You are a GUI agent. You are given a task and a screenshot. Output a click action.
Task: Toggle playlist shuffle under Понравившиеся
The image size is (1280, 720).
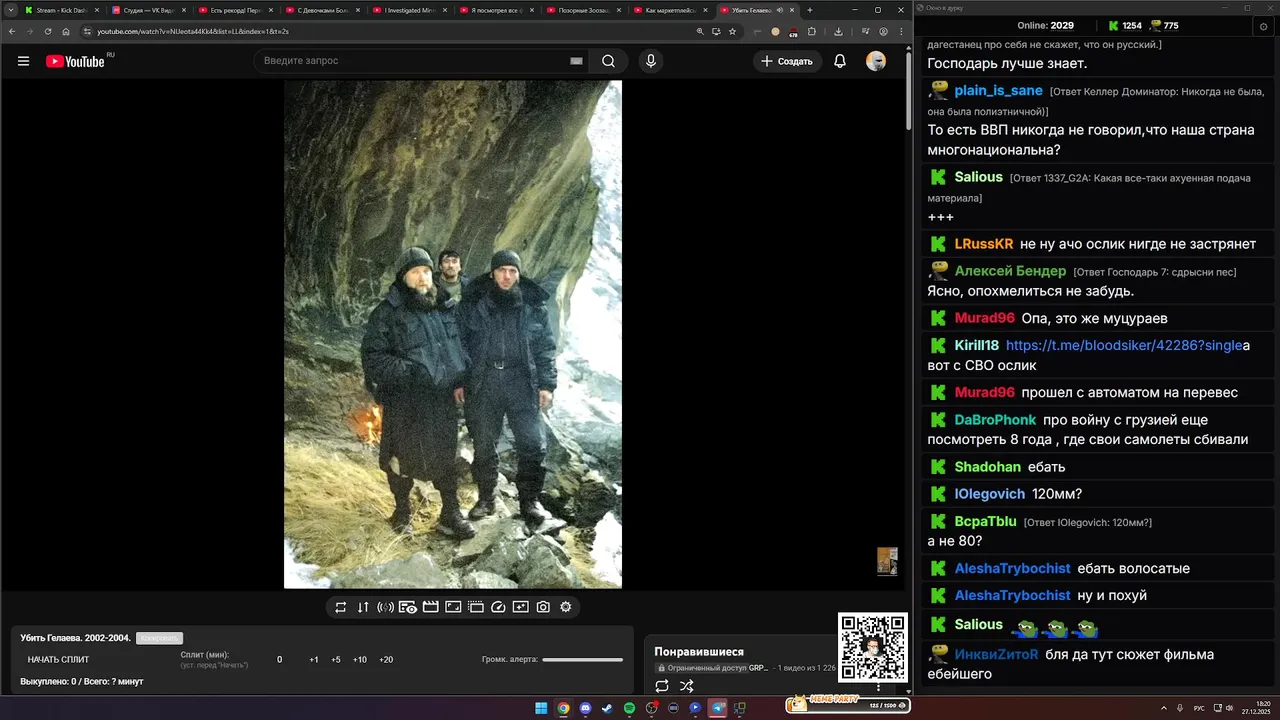[686, 686]
